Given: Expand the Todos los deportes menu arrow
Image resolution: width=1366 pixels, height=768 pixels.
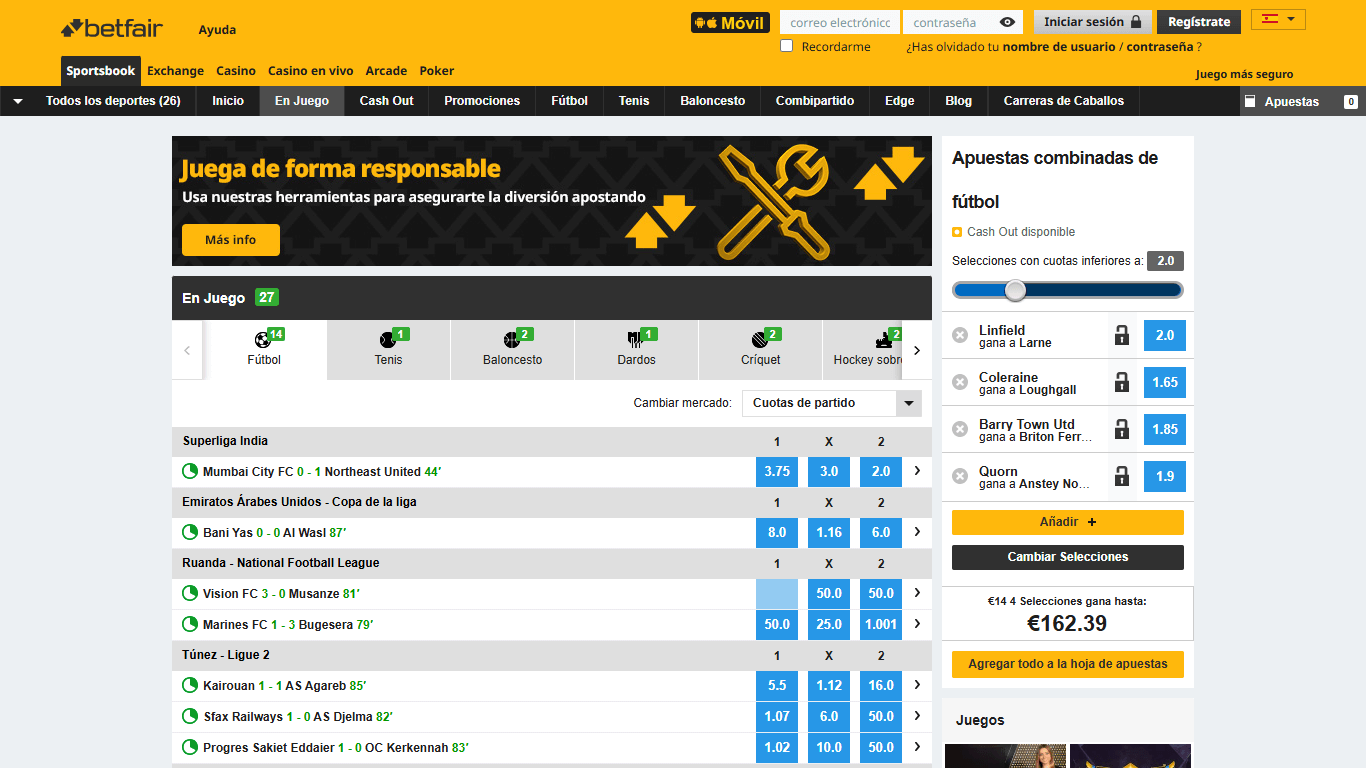Looking at the screenshot, I should pyautogui.click(x=18, y=101).
